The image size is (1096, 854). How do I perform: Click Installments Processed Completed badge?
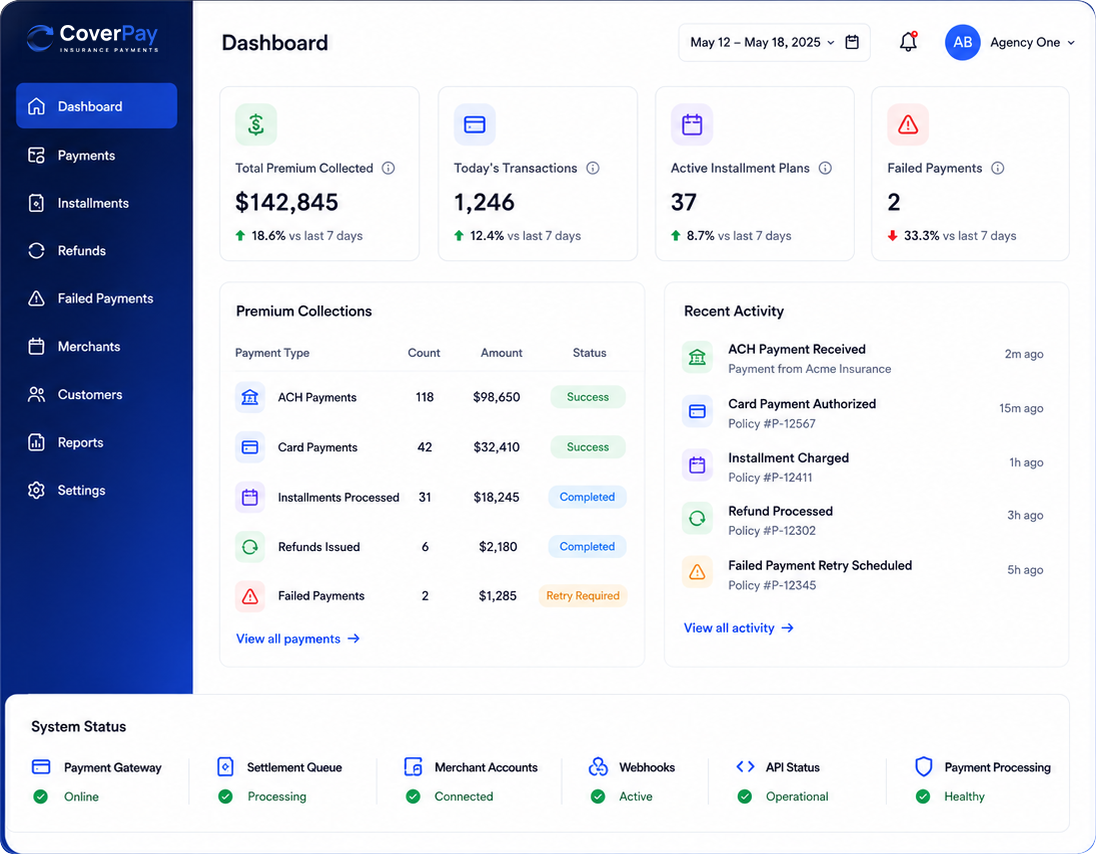pyautogui.click(x=587, y=497)
